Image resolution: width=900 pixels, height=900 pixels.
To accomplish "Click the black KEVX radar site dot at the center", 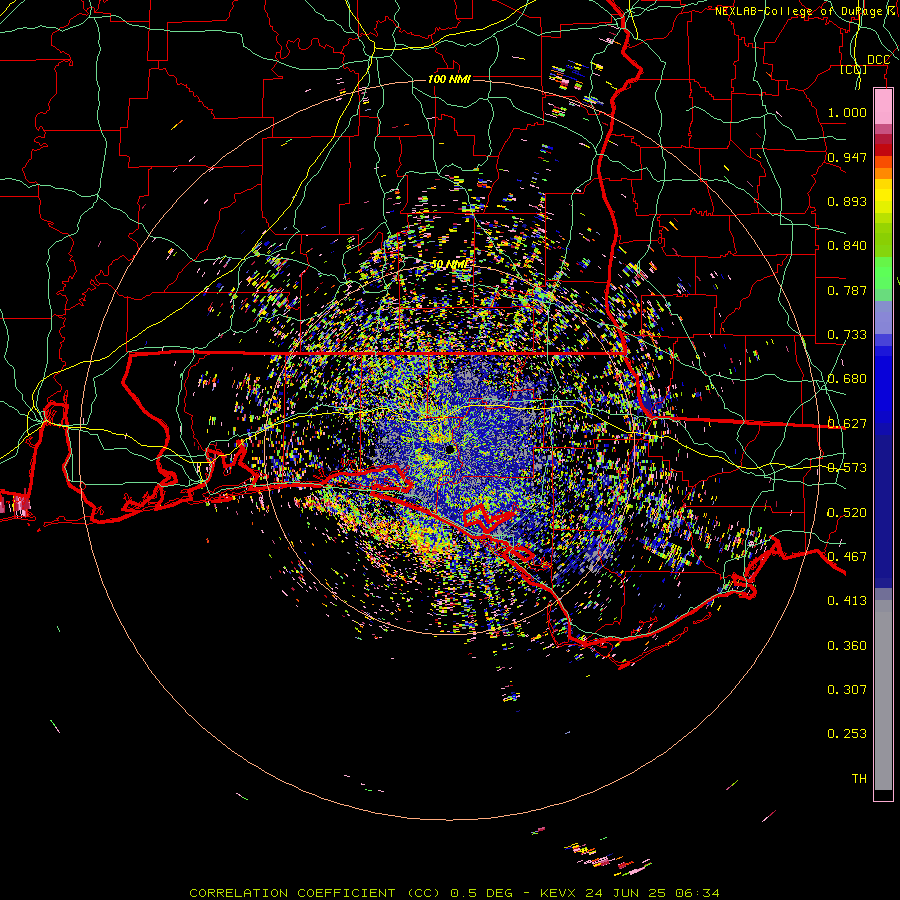I will tap(449, 449).
